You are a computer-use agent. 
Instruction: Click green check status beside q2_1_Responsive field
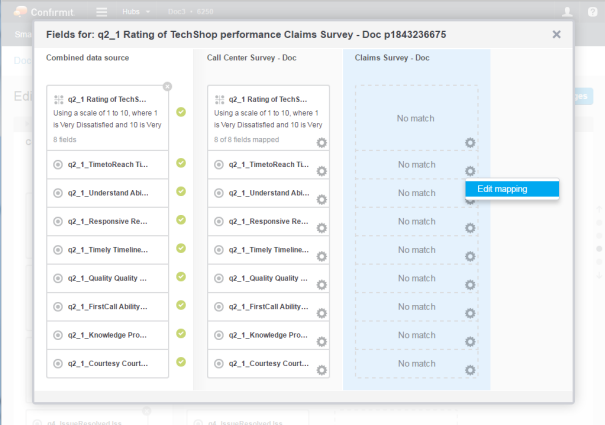pos(181,220)
